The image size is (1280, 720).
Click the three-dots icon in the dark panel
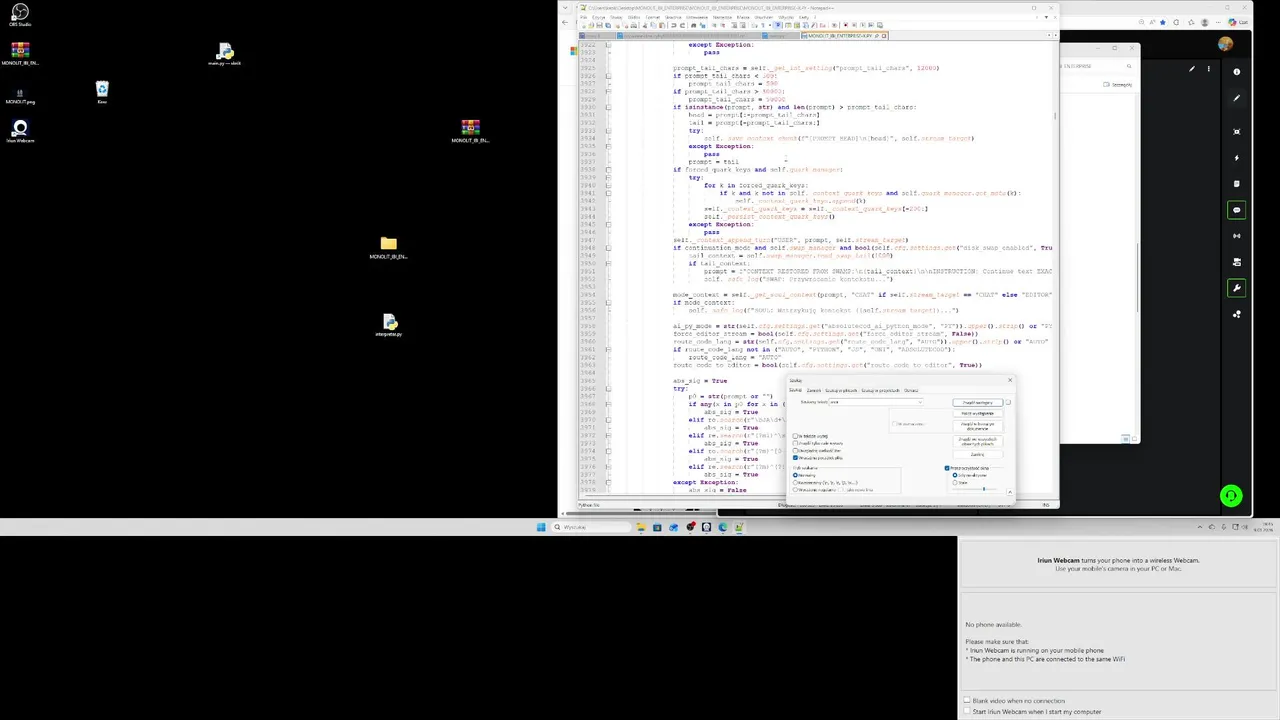[x=1209, y=69]
